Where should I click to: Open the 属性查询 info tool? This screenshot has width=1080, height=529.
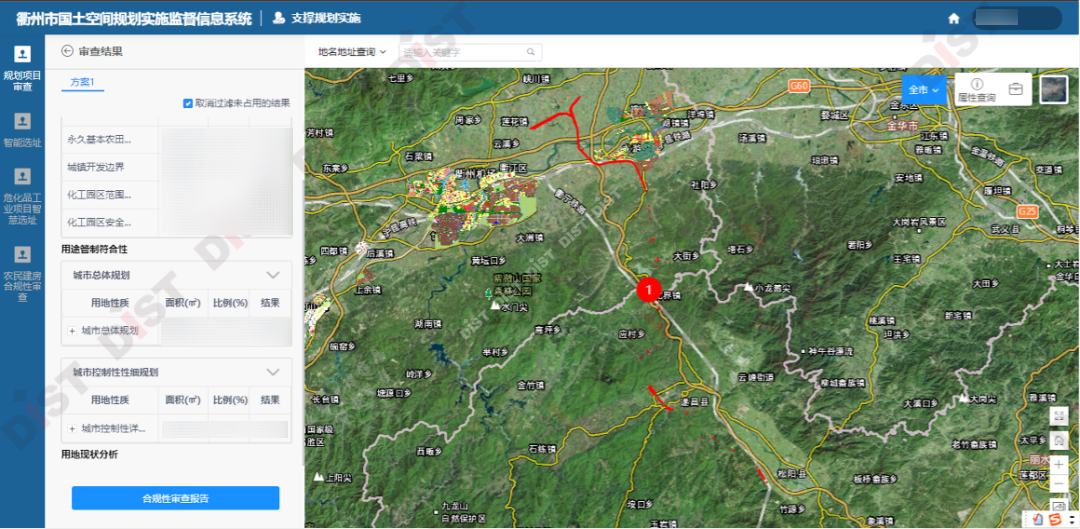click(x=976, y=90)
